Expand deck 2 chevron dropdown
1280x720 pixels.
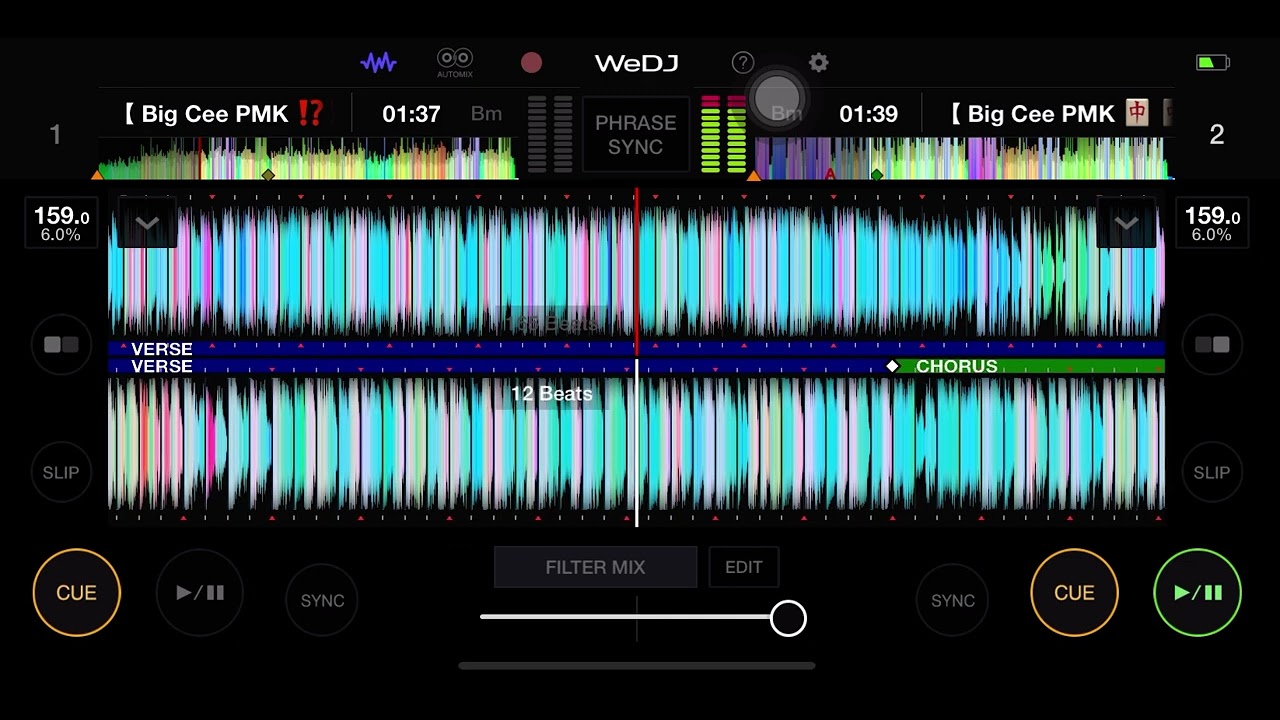(x=1126, y=223)
